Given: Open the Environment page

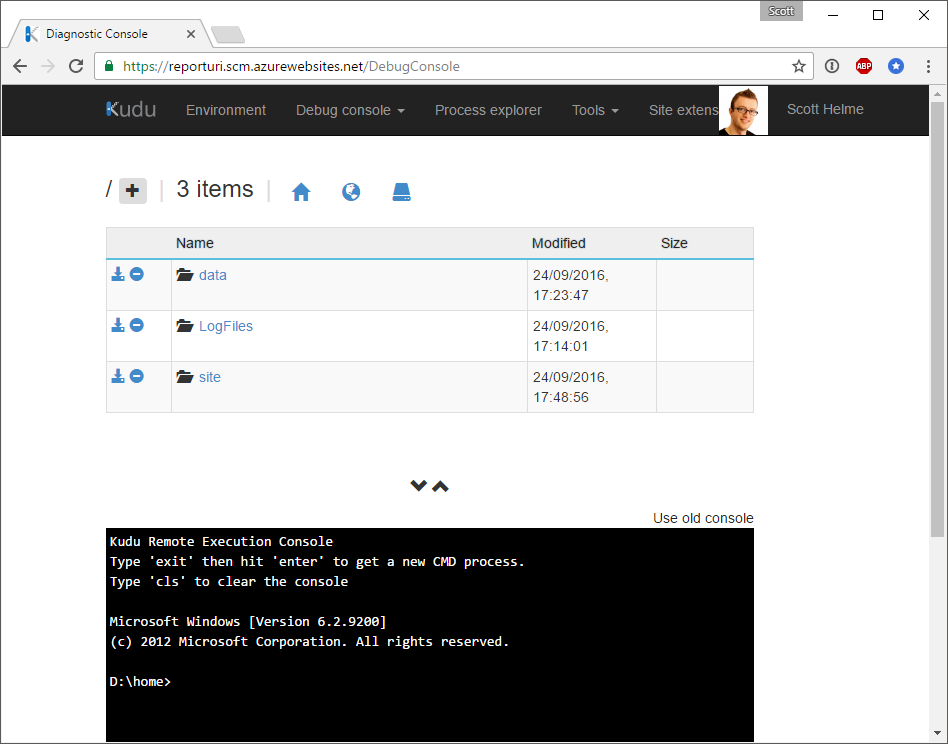Looking at the screenshot, I should click(x=226, y=111).
